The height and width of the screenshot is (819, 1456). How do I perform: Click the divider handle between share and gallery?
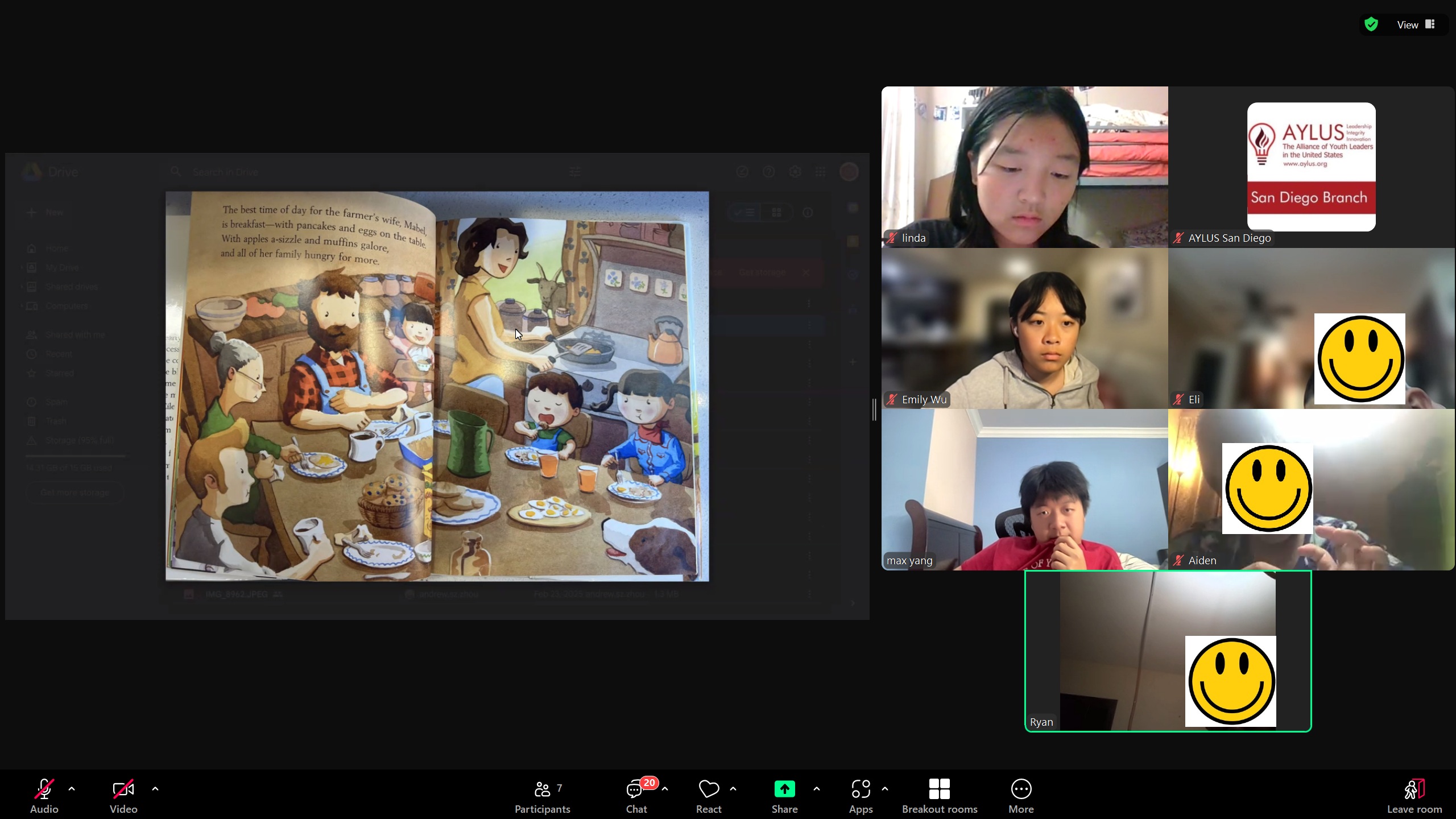click(875, 409)
